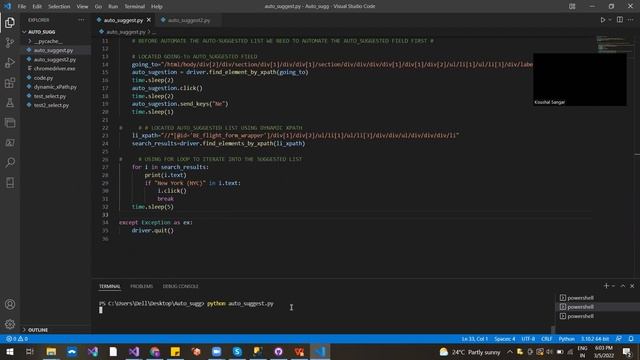This screenshot has height=360, width=640.
Task: Open Run and Debug view
Action: 10,62
